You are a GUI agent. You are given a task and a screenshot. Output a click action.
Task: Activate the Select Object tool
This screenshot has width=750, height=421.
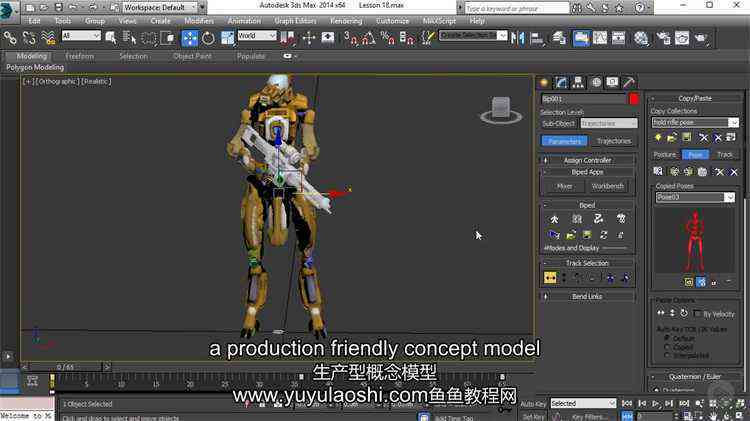click(111, 37)
